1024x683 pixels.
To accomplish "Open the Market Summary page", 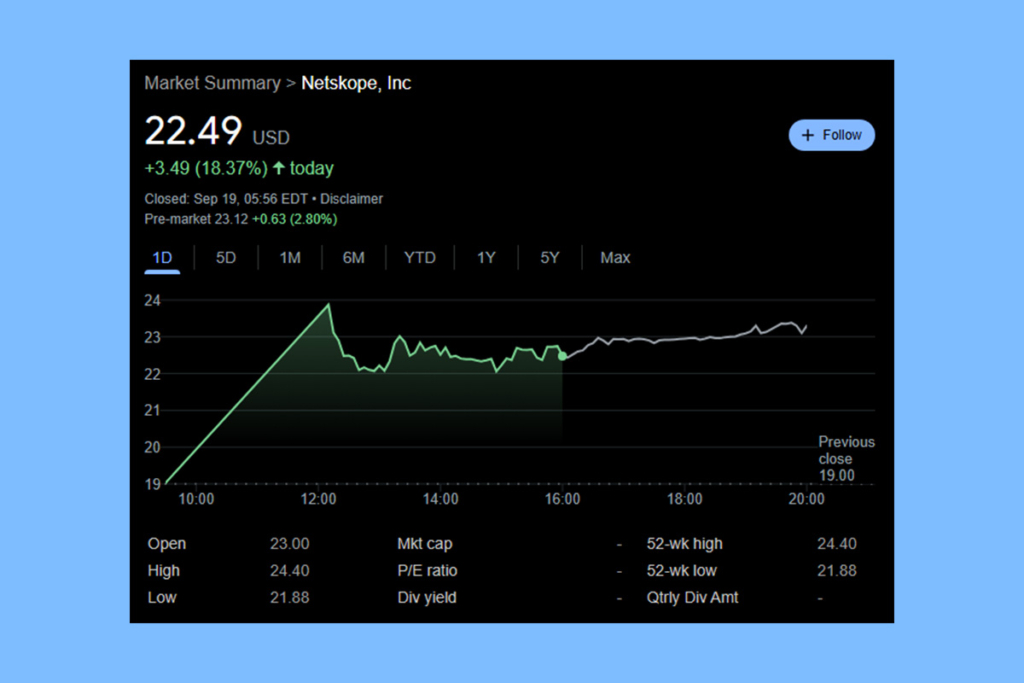I will tap(212, 83).
